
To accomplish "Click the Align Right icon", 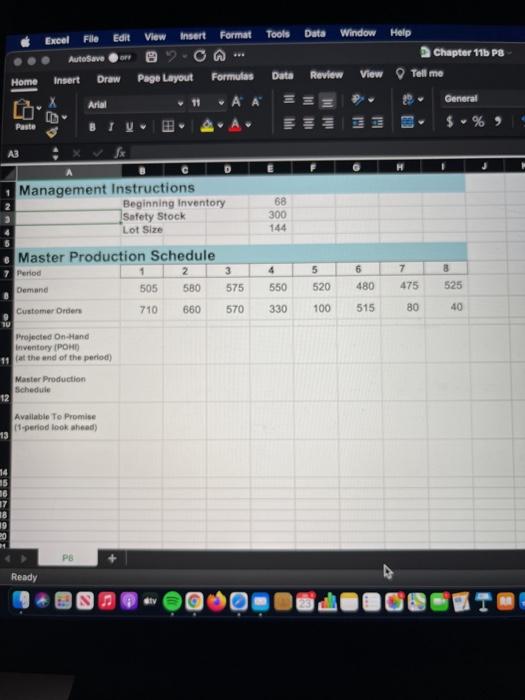I will click(x=328, y=123).
